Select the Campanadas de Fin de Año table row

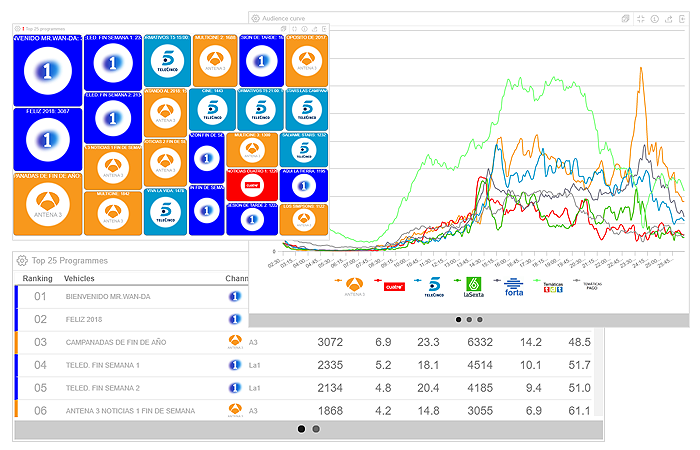click(300, 342)
